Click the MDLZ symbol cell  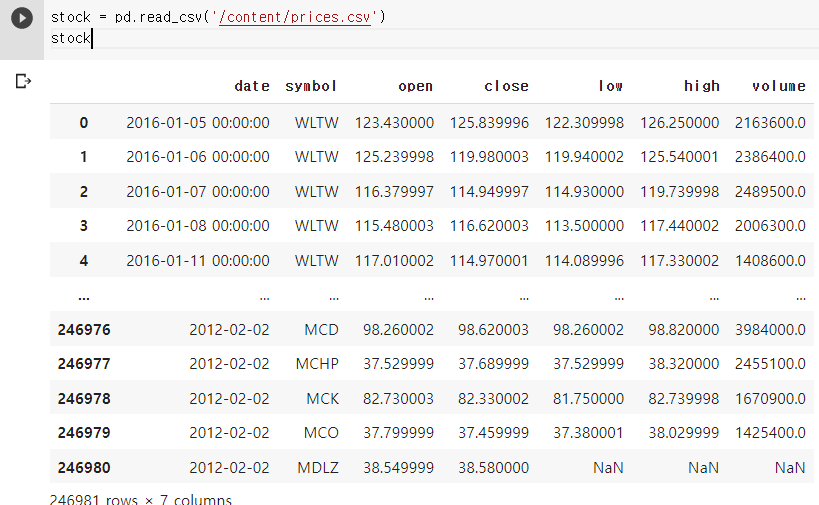coord(318,467)
